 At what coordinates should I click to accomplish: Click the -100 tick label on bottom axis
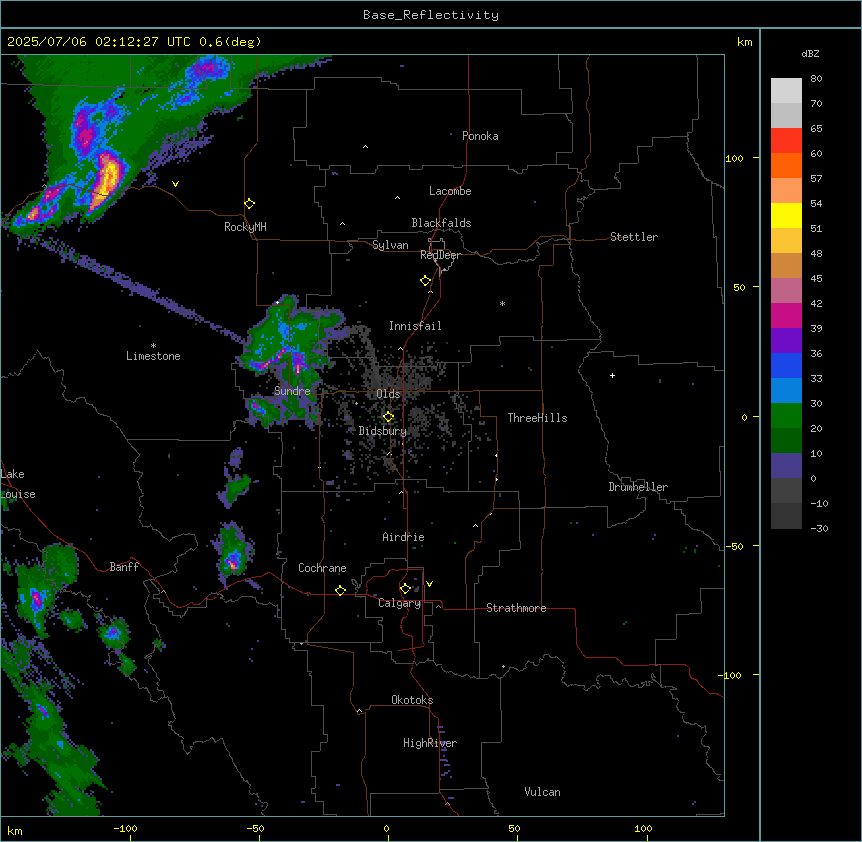125,828
